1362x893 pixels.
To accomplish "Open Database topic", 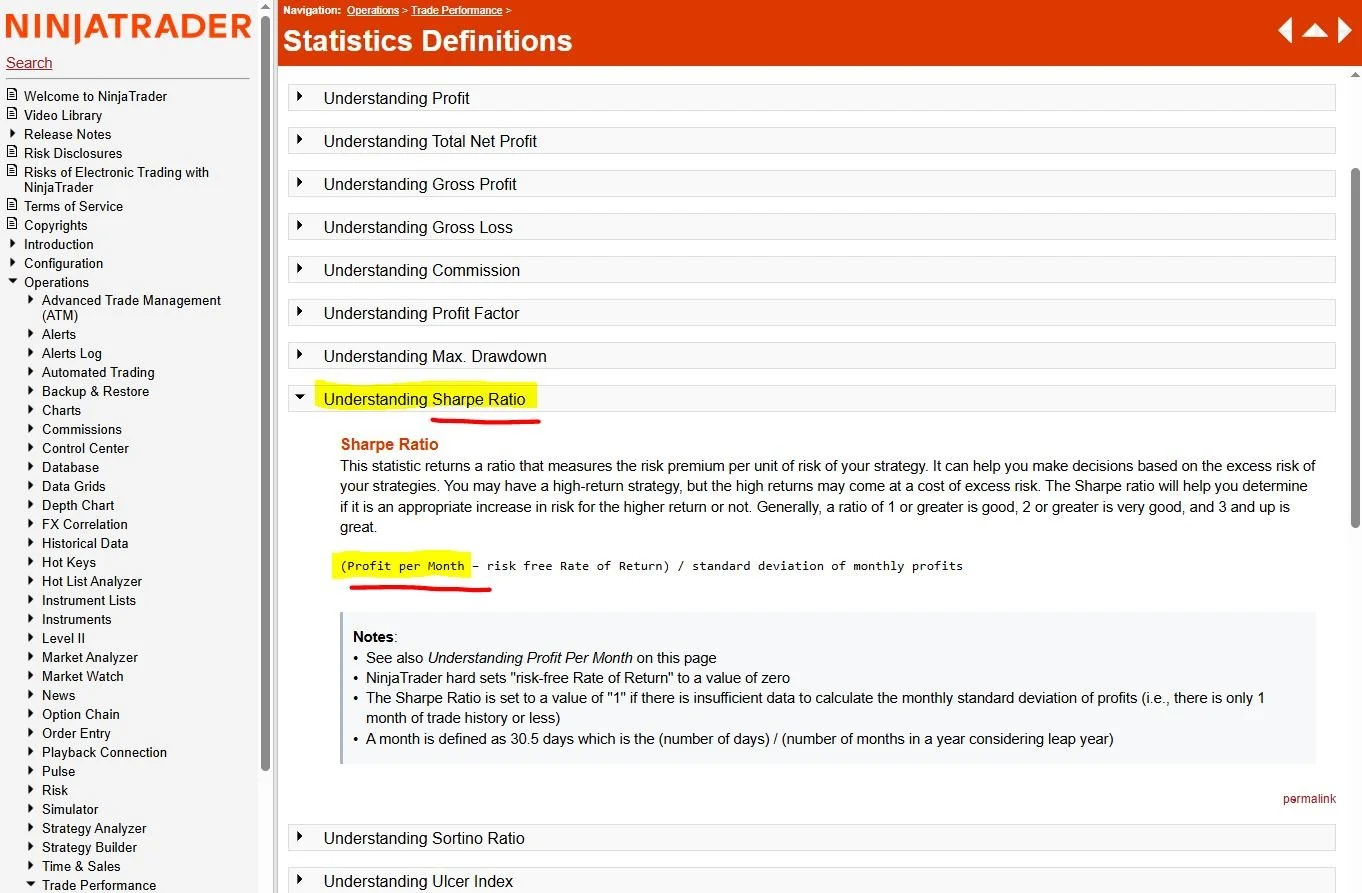I will click(70, 467).
